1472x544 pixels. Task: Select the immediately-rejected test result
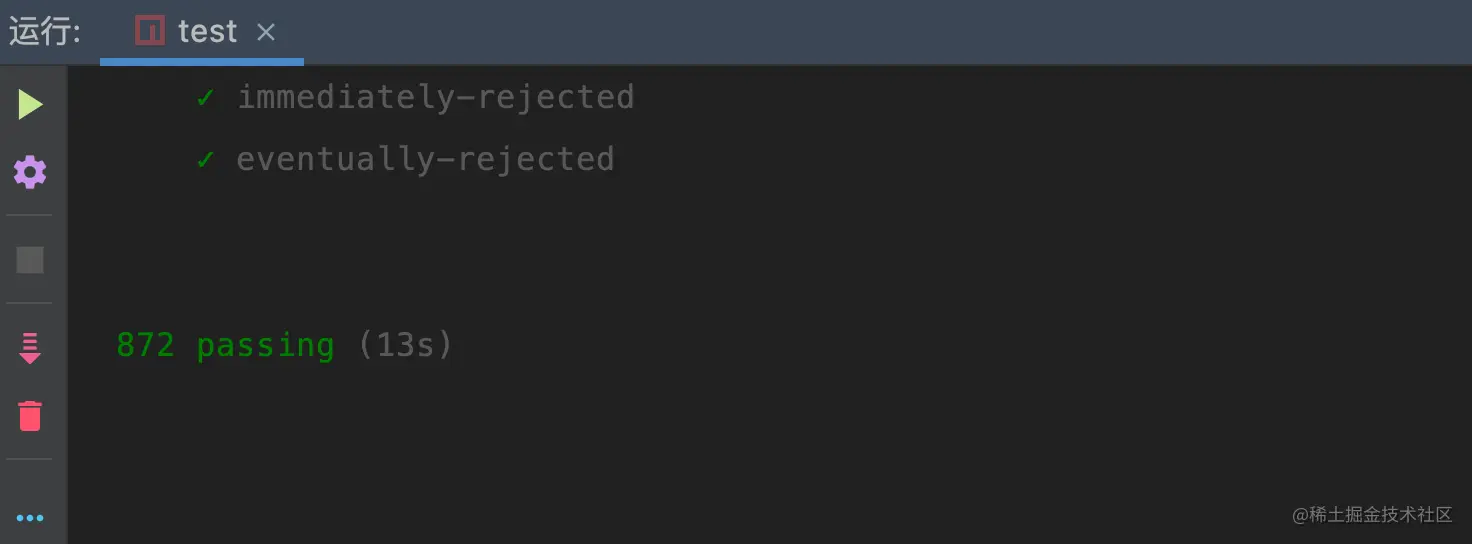[x=435, y=97]
